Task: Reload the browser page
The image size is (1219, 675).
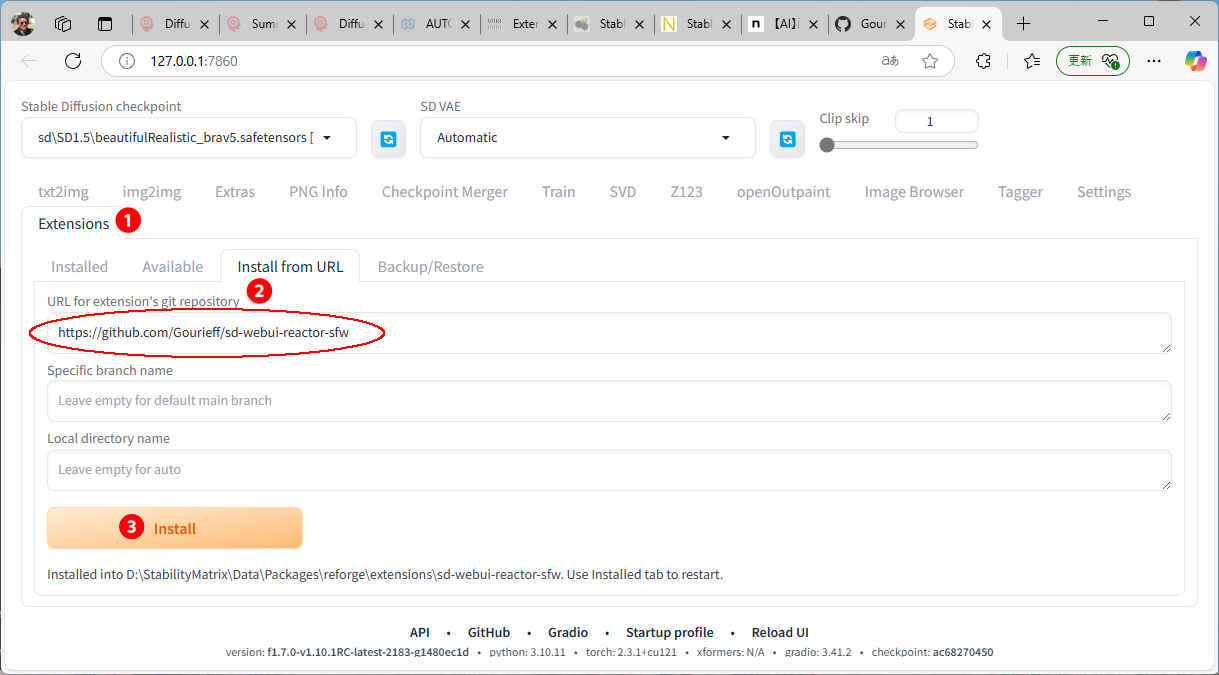Action: point(73,61)
